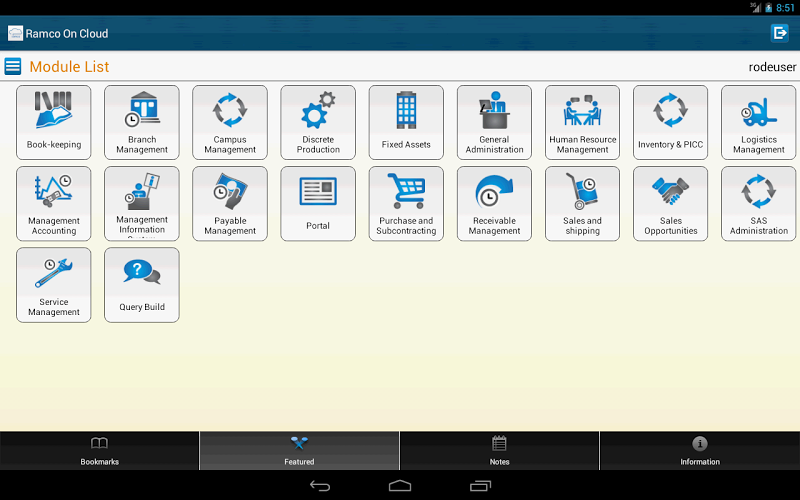Launch Management Information System module

click(142, 204)
